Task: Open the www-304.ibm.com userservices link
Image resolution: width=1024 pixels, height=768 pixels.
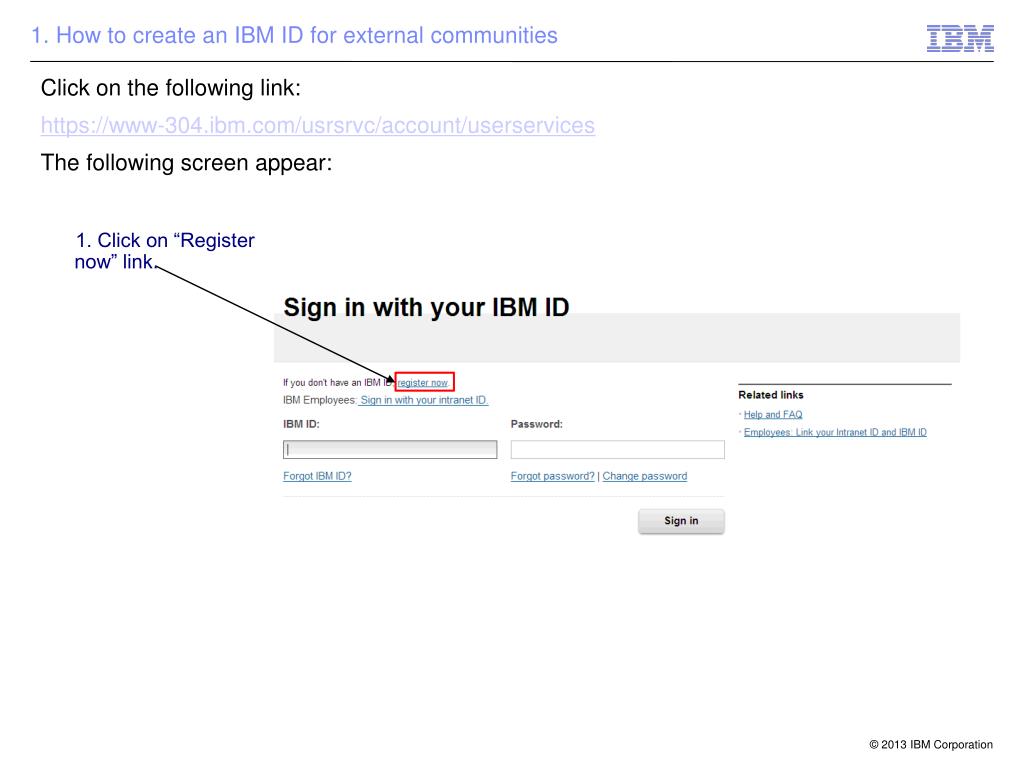Action: (x=317, y=125)
